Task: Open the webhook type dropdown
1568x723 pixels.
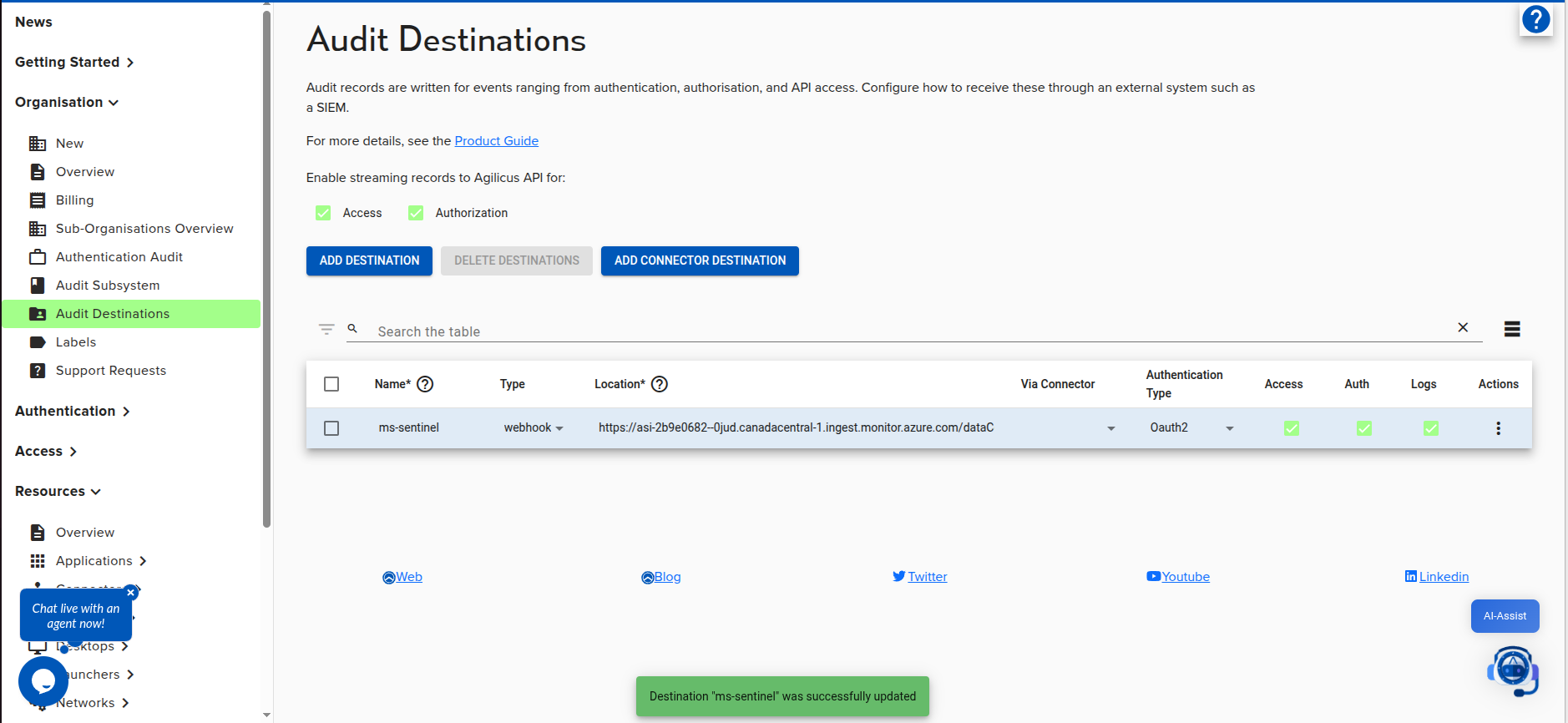Action: [534, 427]
